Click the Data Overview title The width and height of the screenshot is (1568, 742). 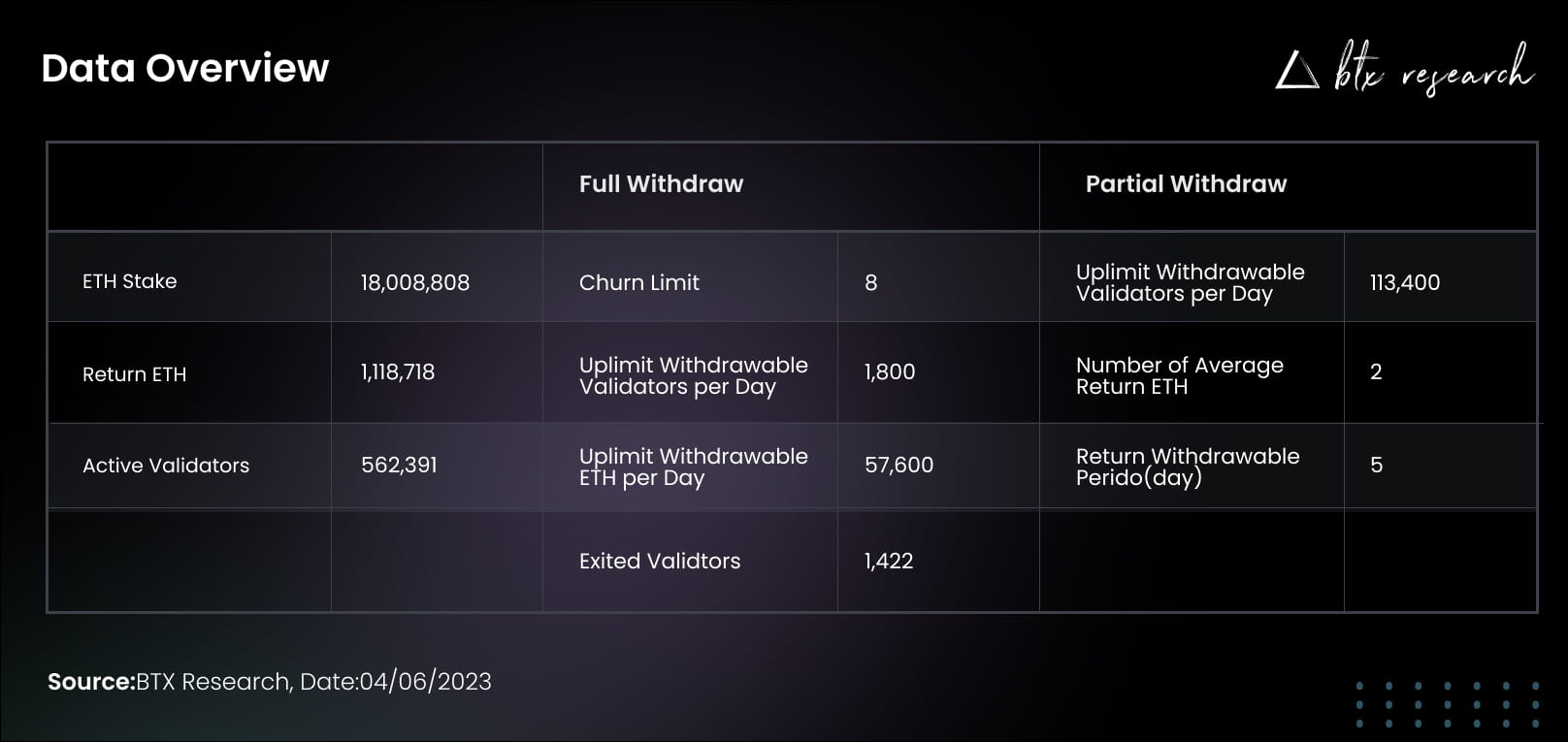click(x=185, y=69)
